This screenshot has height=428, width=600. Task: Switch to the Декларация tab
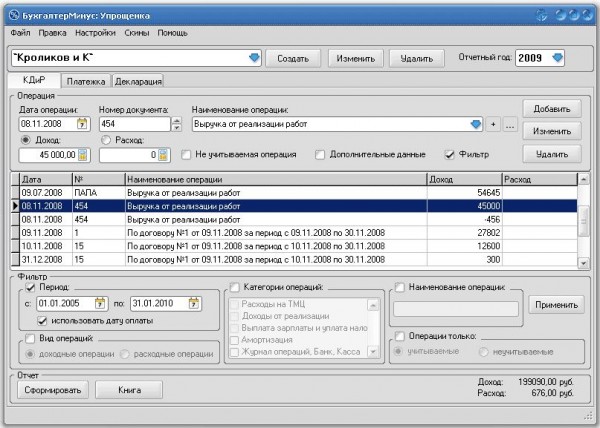pyautogui.click(x=138, y=81)
